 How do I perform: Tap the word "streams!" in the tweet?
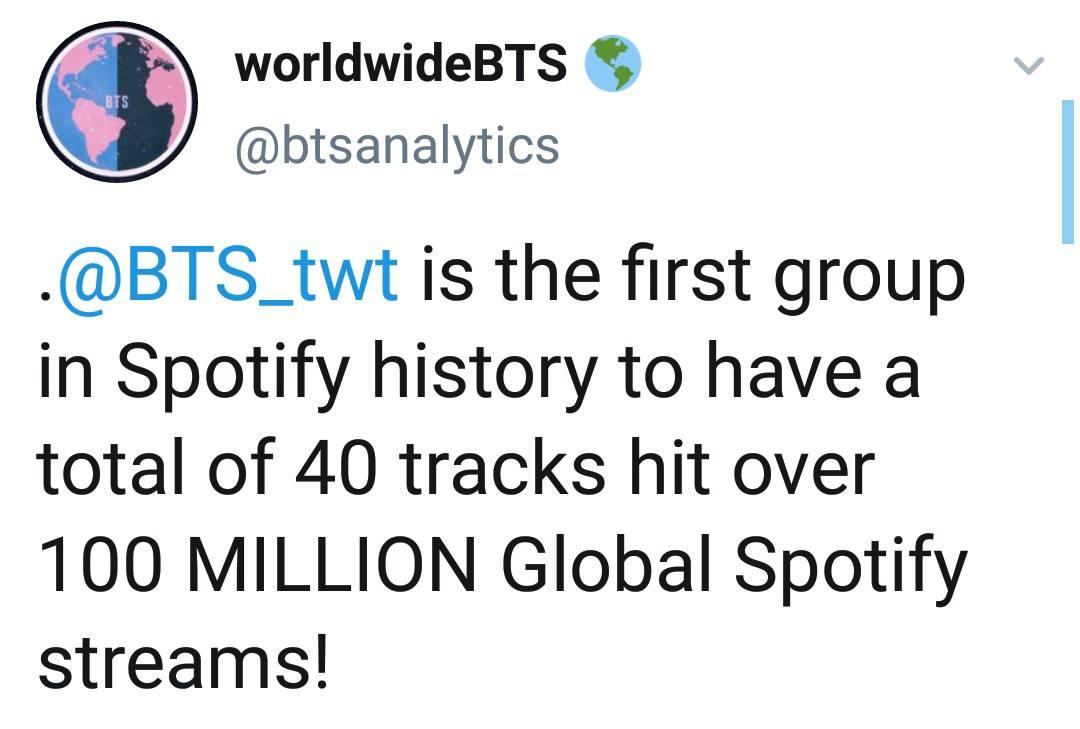183,662
